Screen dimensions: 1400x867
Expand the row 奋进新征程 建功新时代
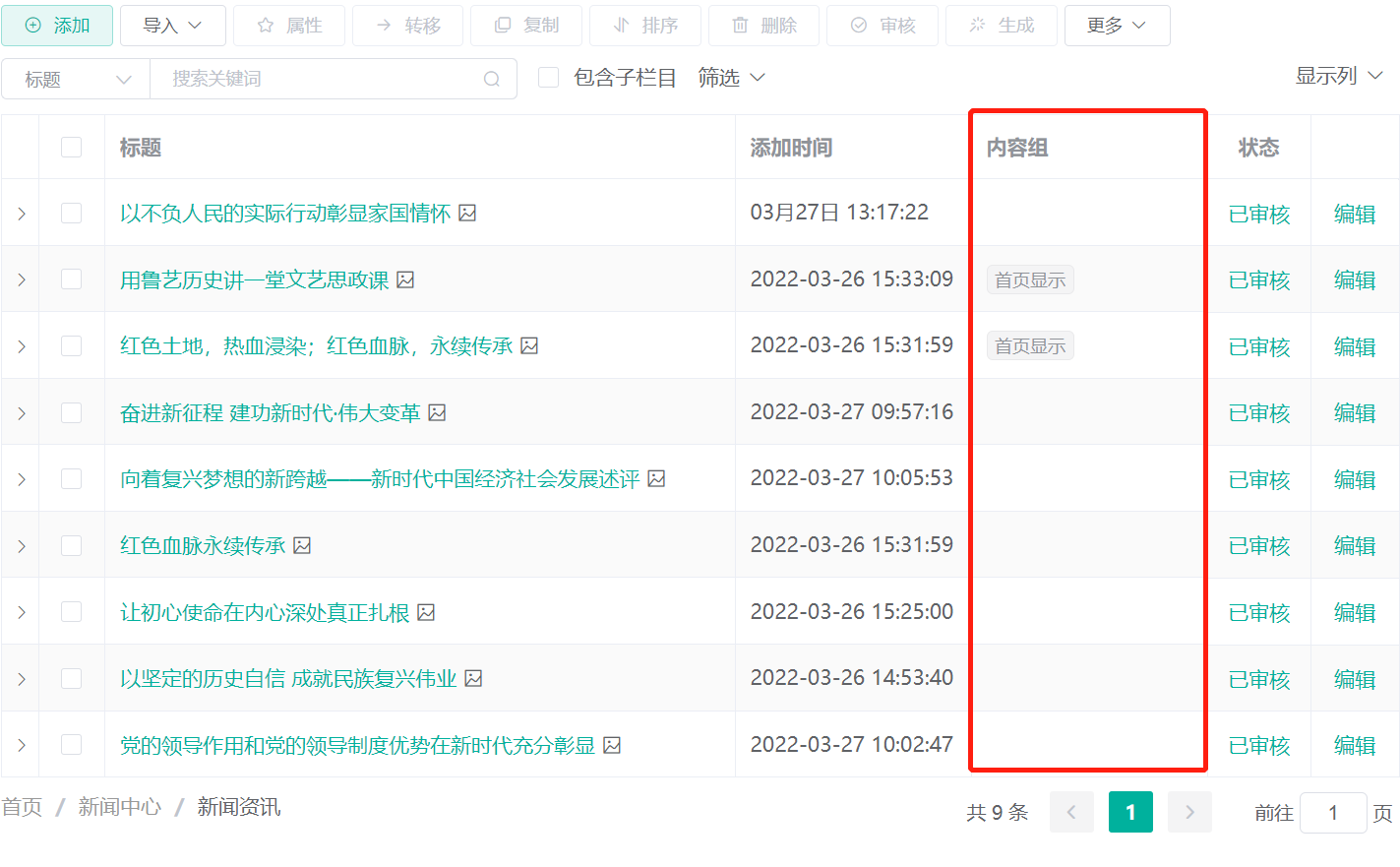21,413
